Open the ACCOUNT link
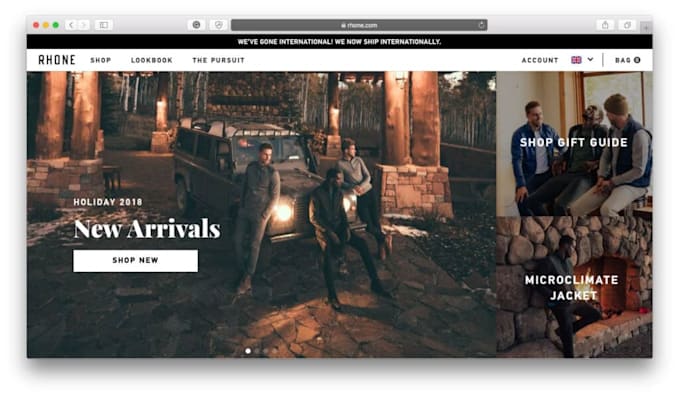Screen dimensions: 680x398 [x=540, y=60]
